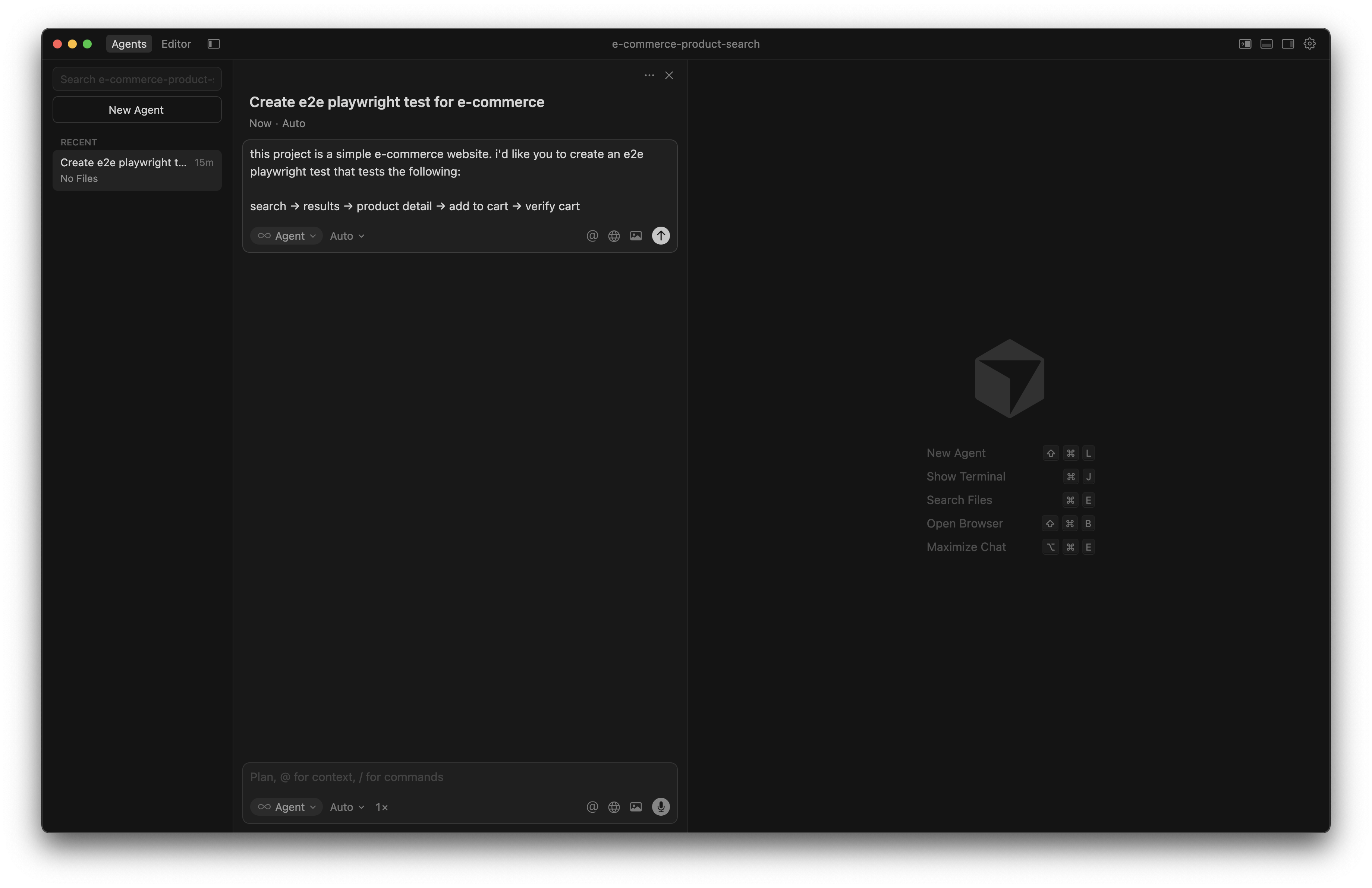This screenshot has height=888, width=1372.
Task: Toggle the bottom panel layout icon
Action: pyautogui.click(x=1266, y=44)
